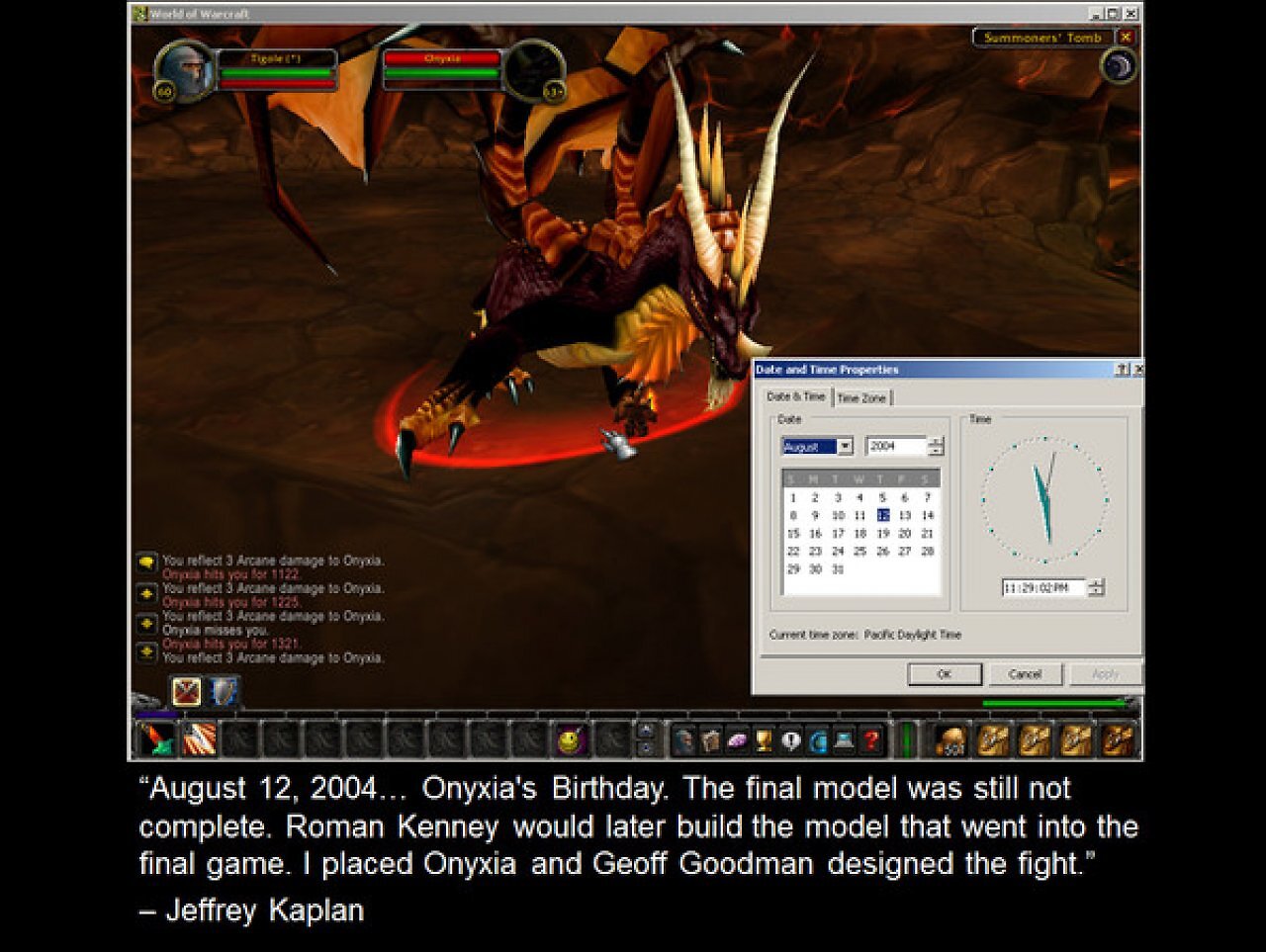
Task: Switch to the Time Zone tab
Action: 861,397
